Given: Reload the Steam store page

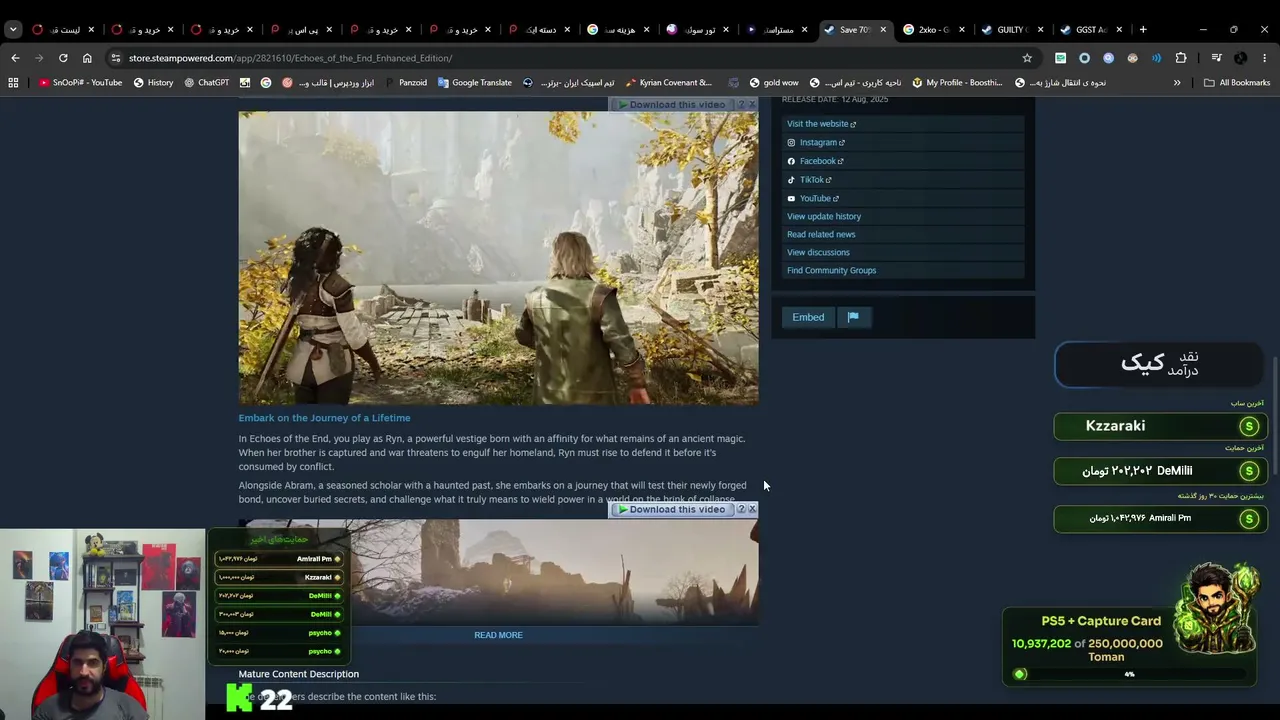Looking at the screenshot, I should (x=63, y=58).
